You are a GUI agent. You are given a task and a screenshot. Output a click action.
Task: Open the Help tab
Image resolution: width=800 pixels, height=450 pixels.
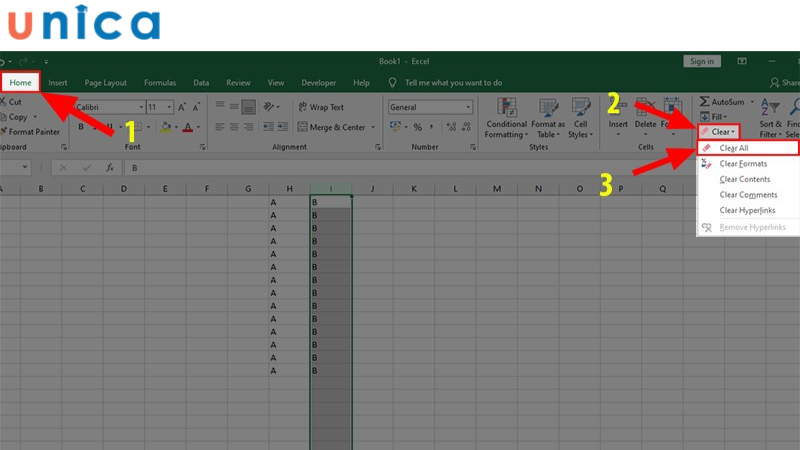point(361,83)
